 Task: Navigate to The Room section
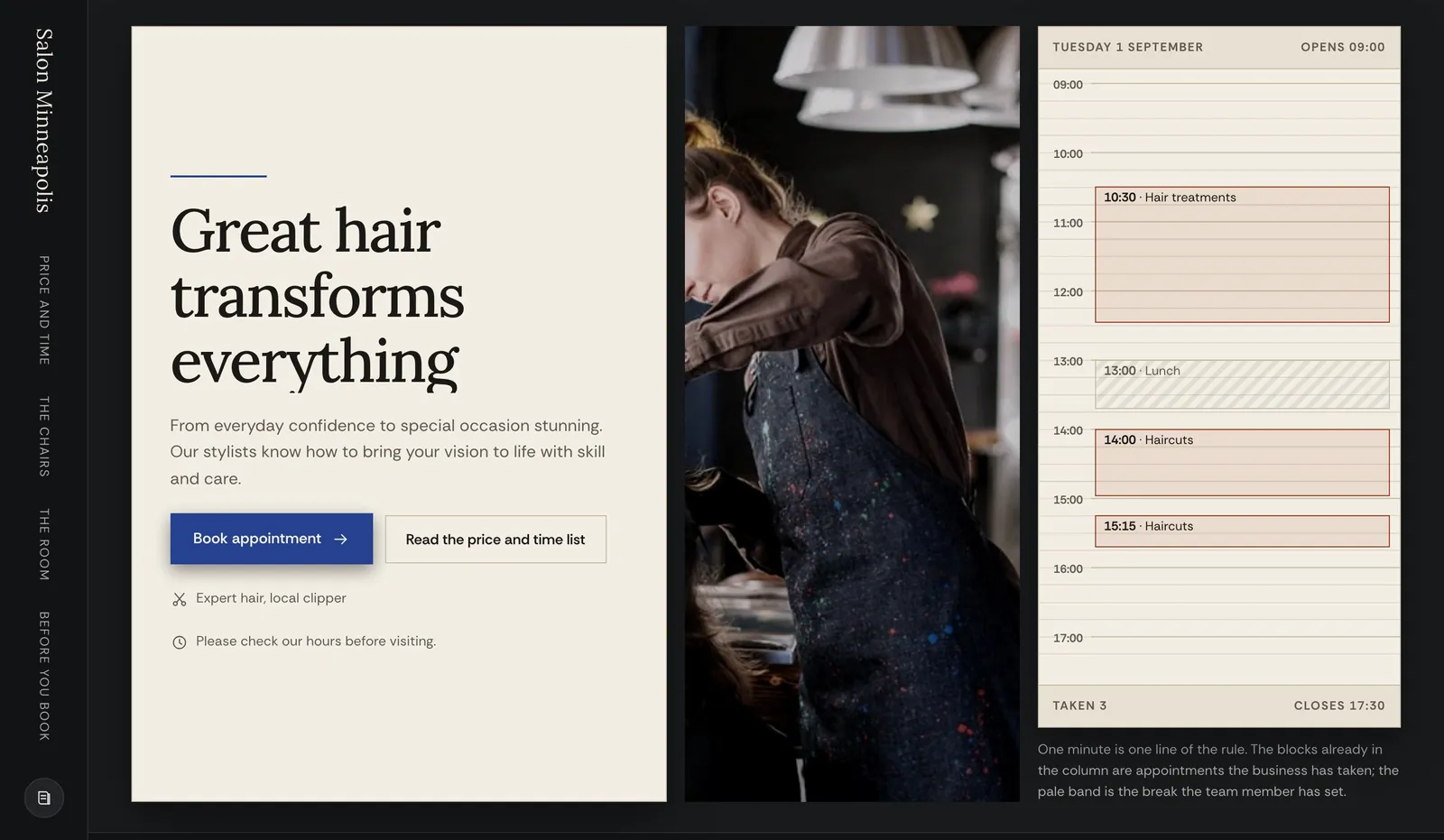43,544
